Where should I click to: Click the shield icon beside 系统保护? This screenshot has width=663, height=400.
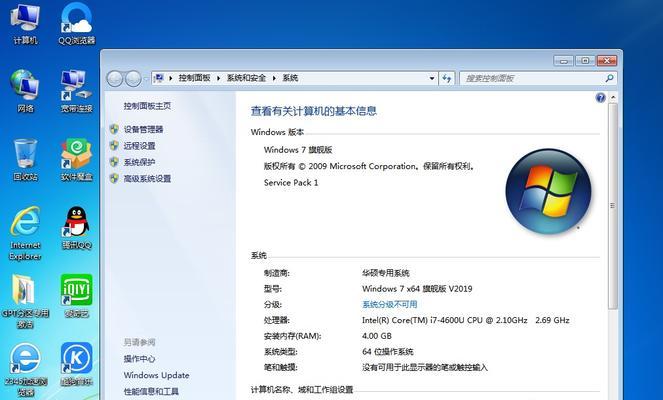pos(114,162)
